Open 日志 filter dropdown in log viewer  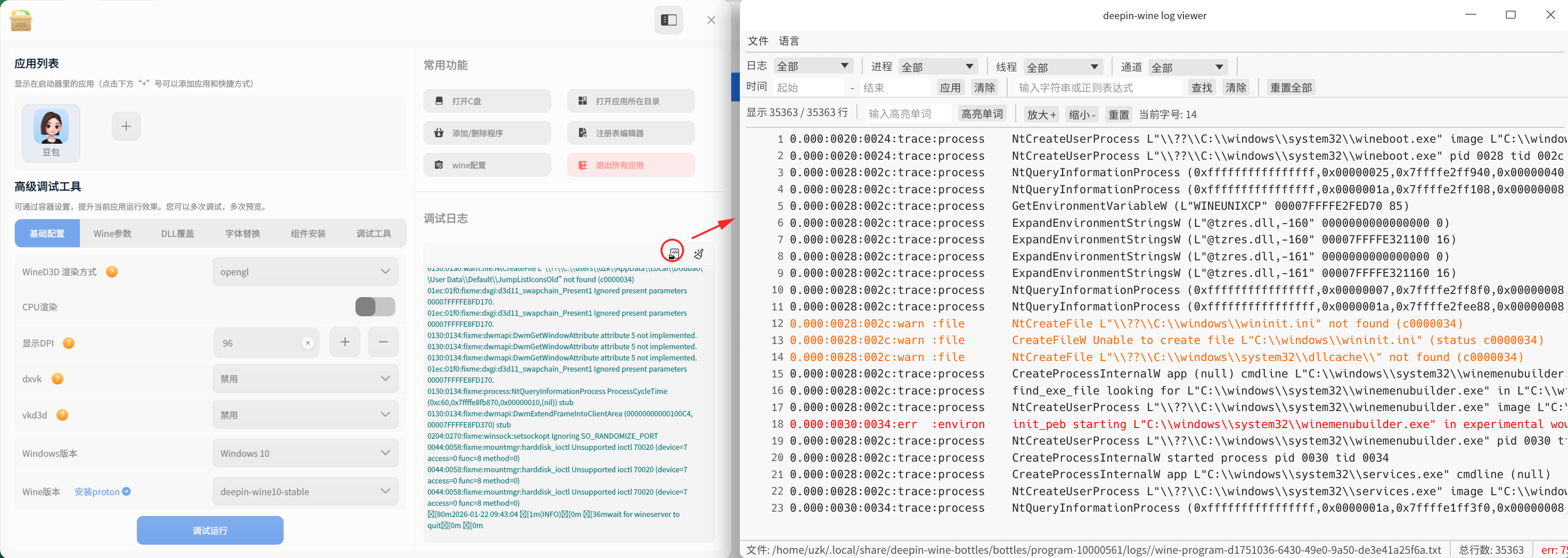(x=813, y=67)
